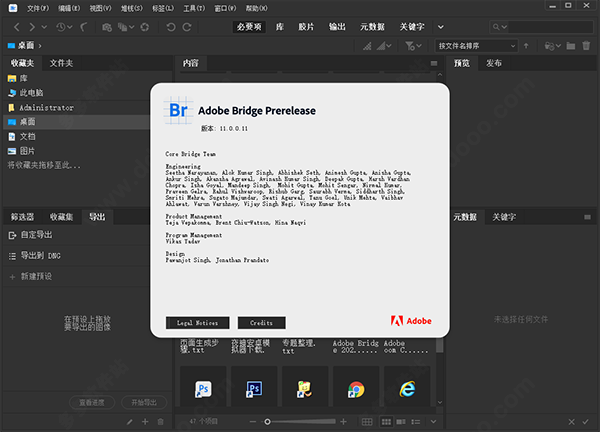Switch to the 关键字 panel tab

click(x=504, y=217)
